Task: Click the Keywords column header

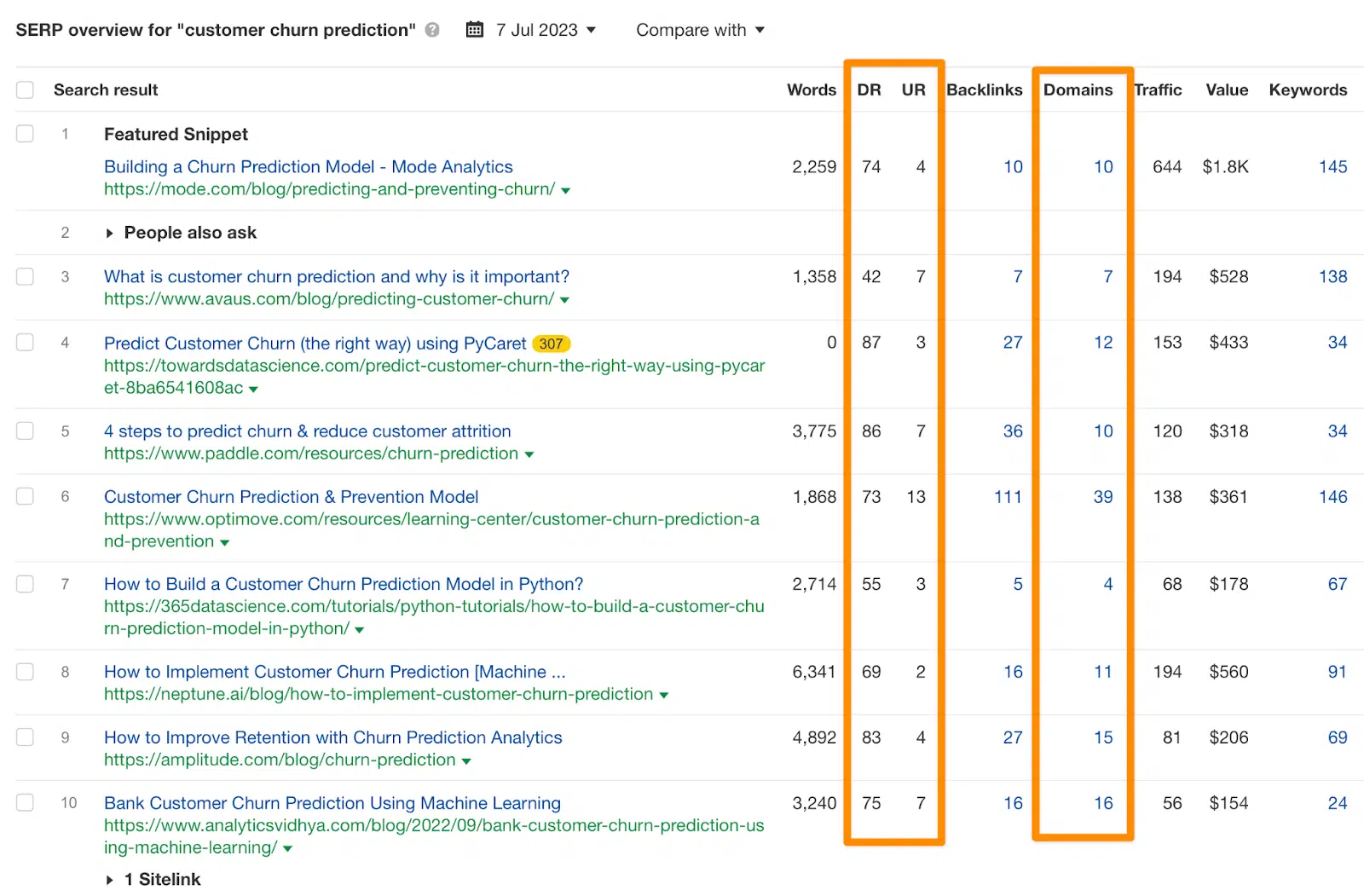Action: (x=1307, y=90)
